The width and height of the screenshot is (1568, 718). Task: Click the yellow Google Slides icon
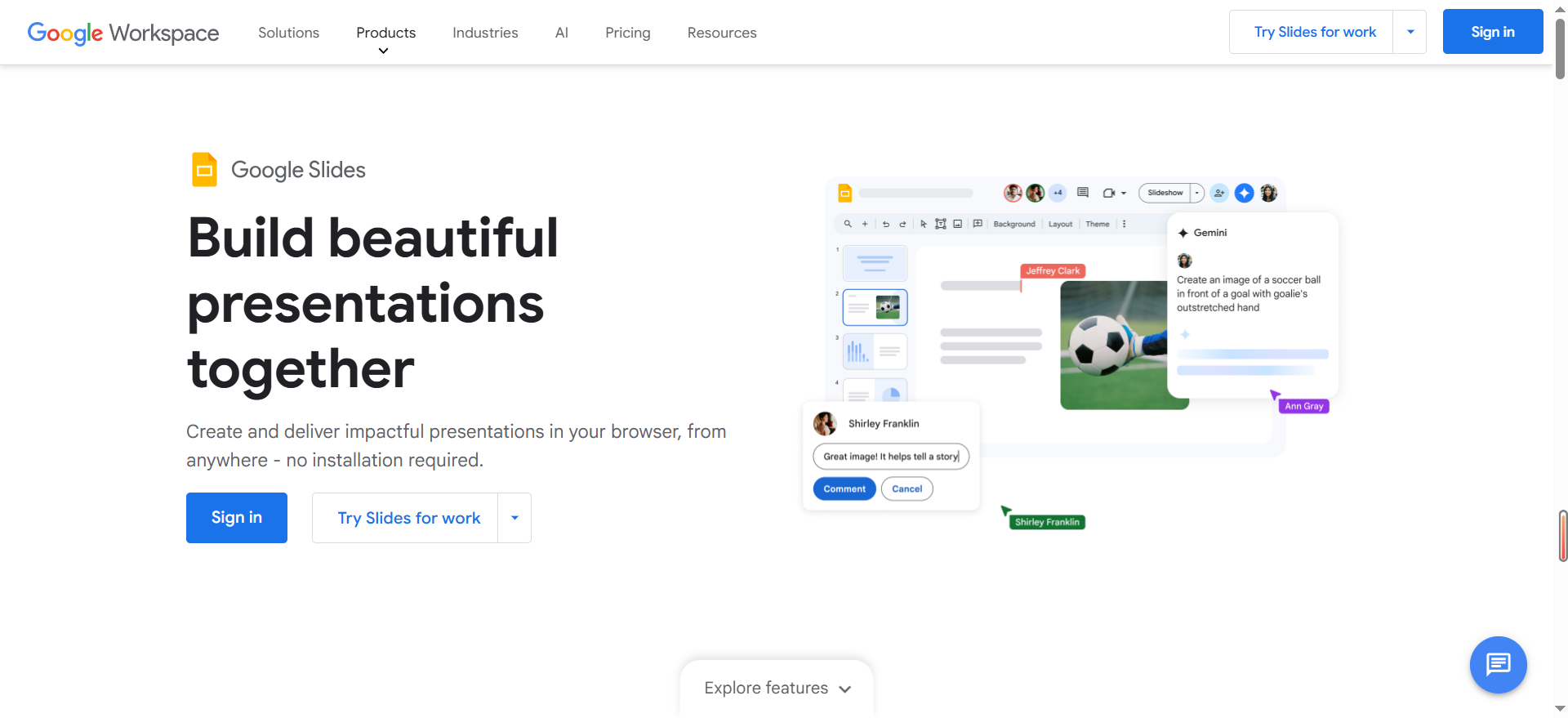204,170
